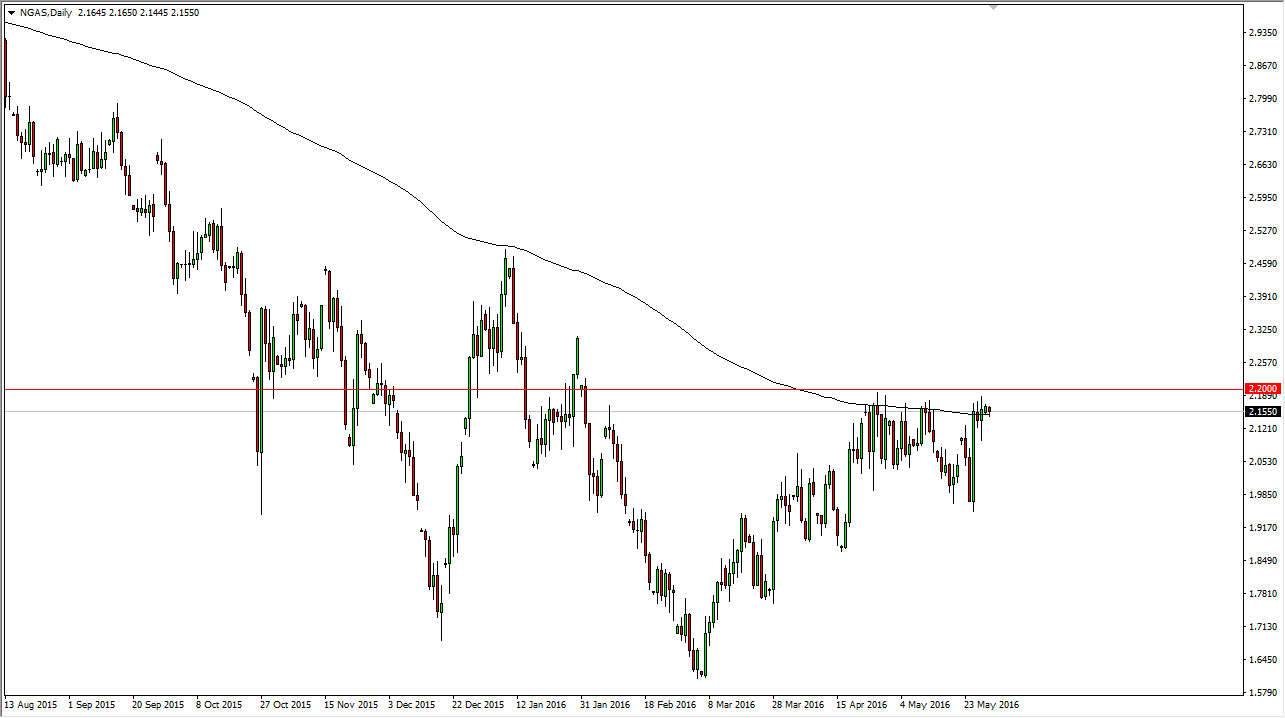Click the 1.5790 price axis label
Image resolution: width=1285 pixels, height=718 pixels.
(x=1262, y=691)
